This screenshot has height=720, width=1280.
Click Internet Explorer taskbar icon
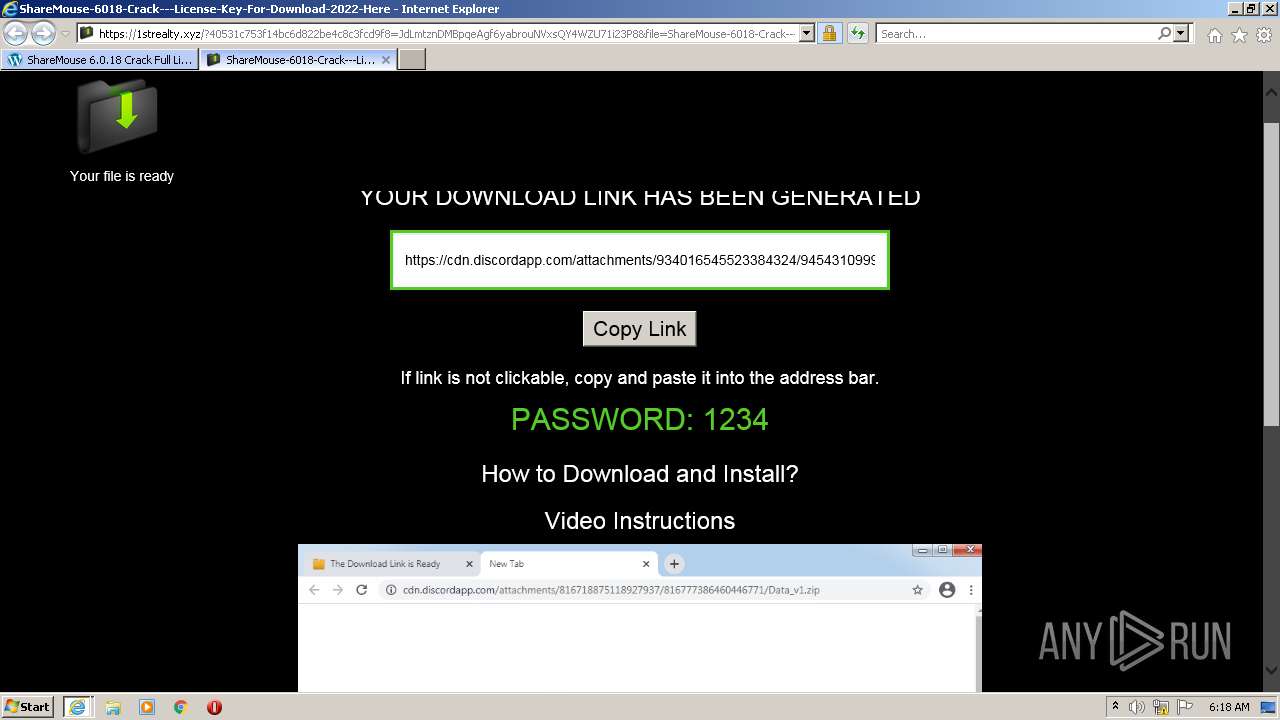tap(77, 706)
